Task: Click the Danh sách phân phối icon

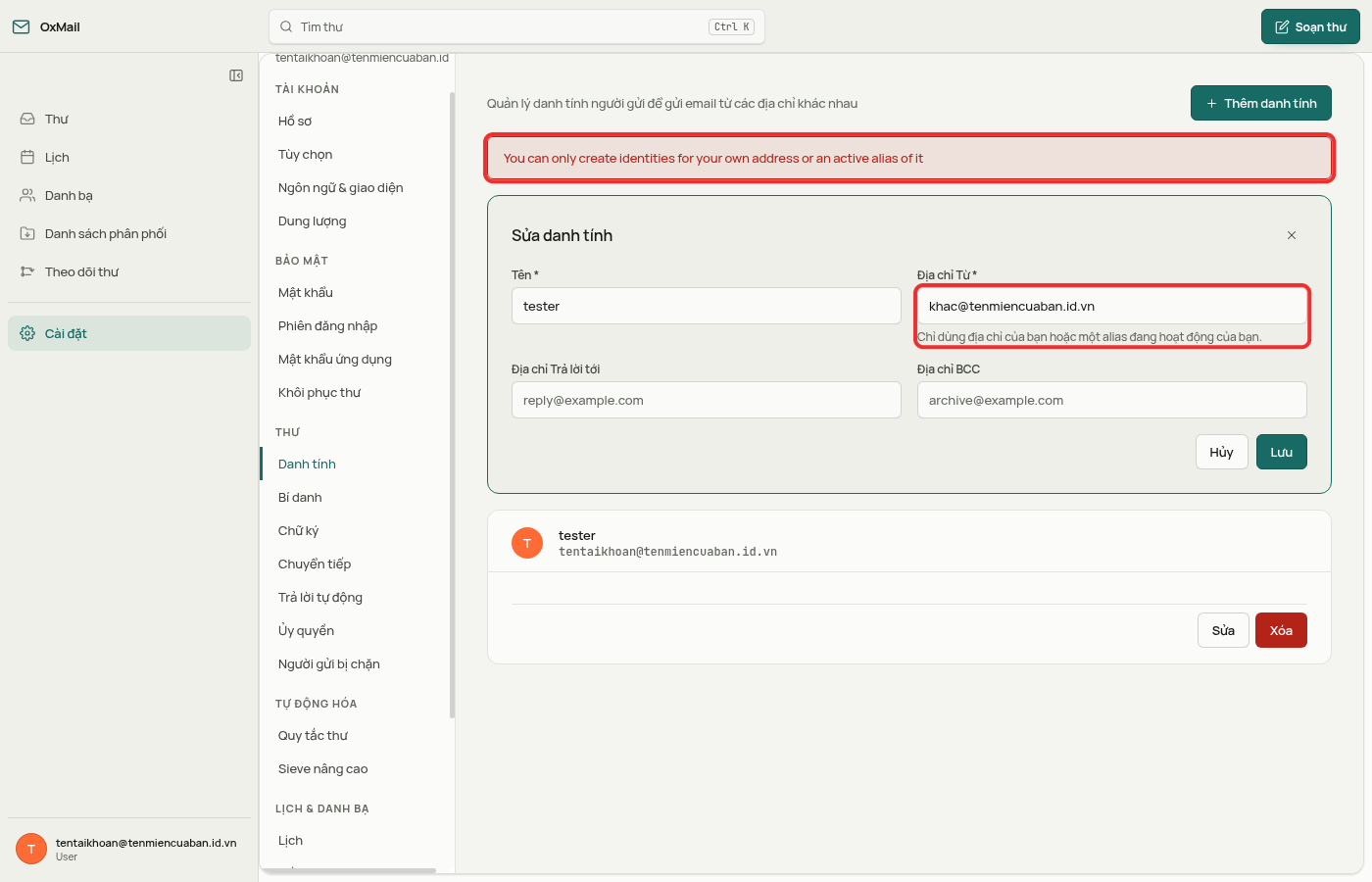Action: point(27,233)
